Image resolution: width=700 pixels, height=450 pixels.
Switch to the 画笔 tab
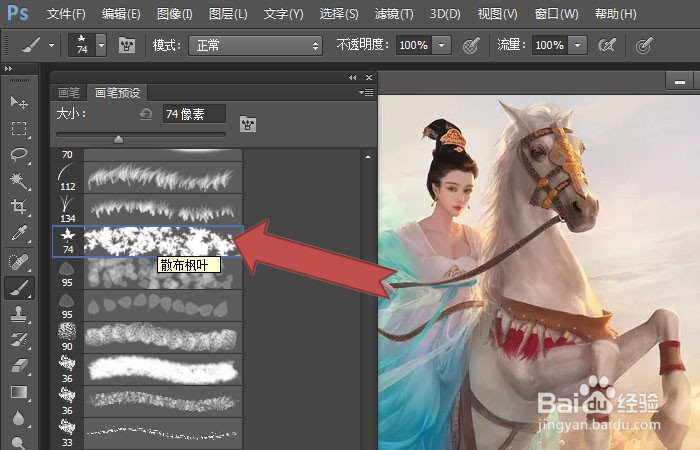click(x=69, y=92)
